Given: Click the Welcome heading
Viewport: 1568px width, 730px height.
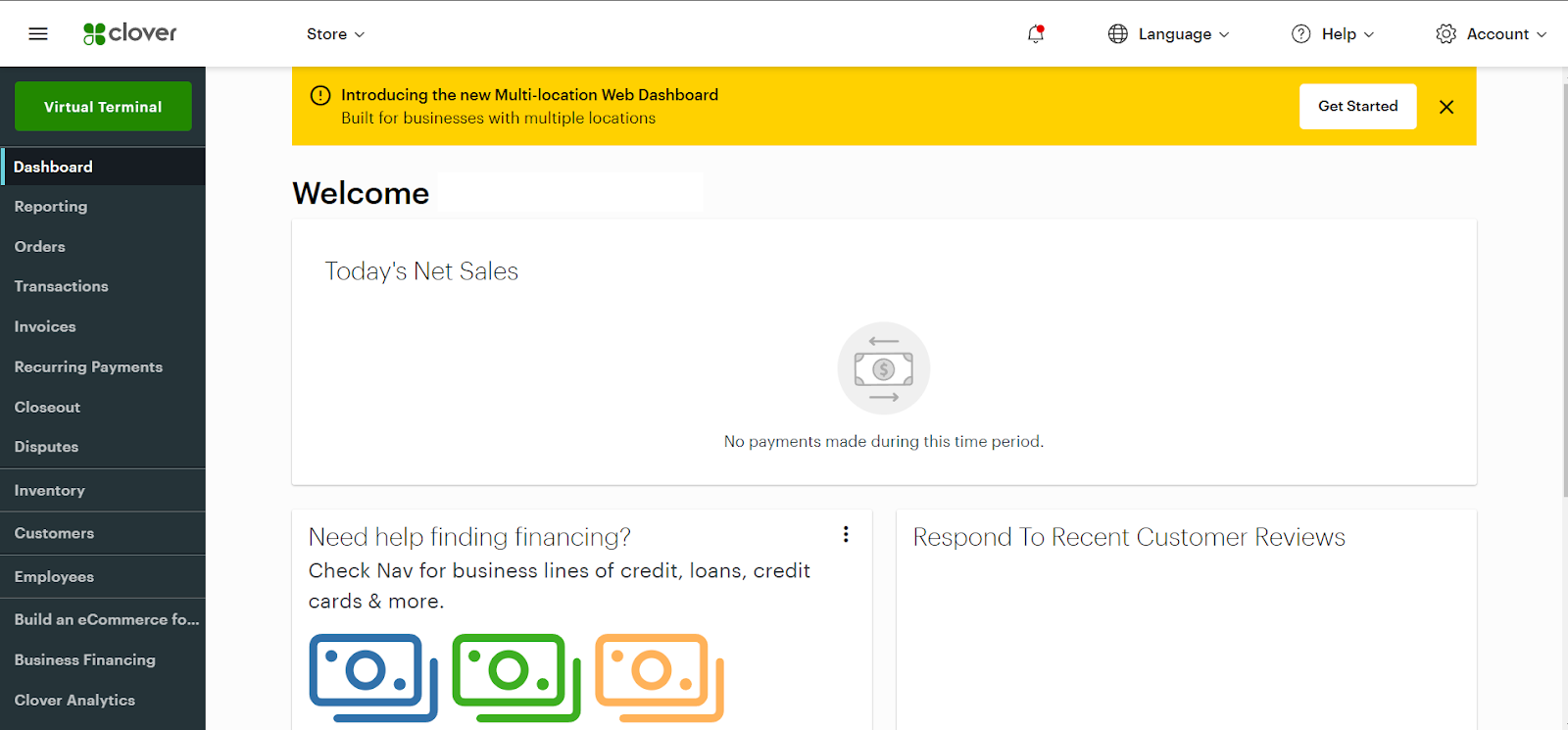Looking at the screenshot, I should coord(361,193).
